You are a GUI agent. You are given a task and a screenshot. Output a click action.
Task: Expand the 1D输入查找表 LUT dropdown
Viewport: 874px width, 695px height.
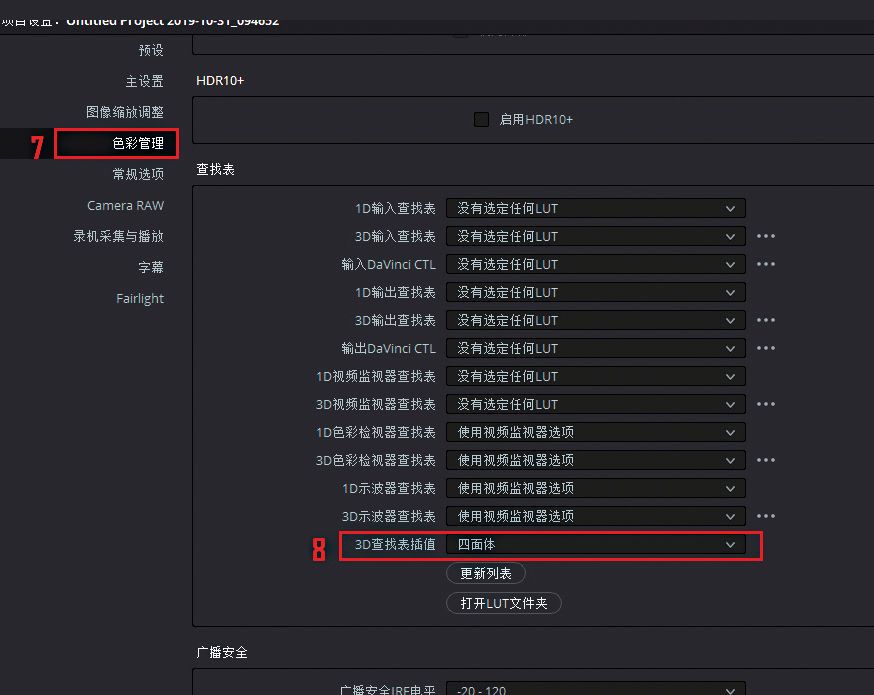(595, 208)
